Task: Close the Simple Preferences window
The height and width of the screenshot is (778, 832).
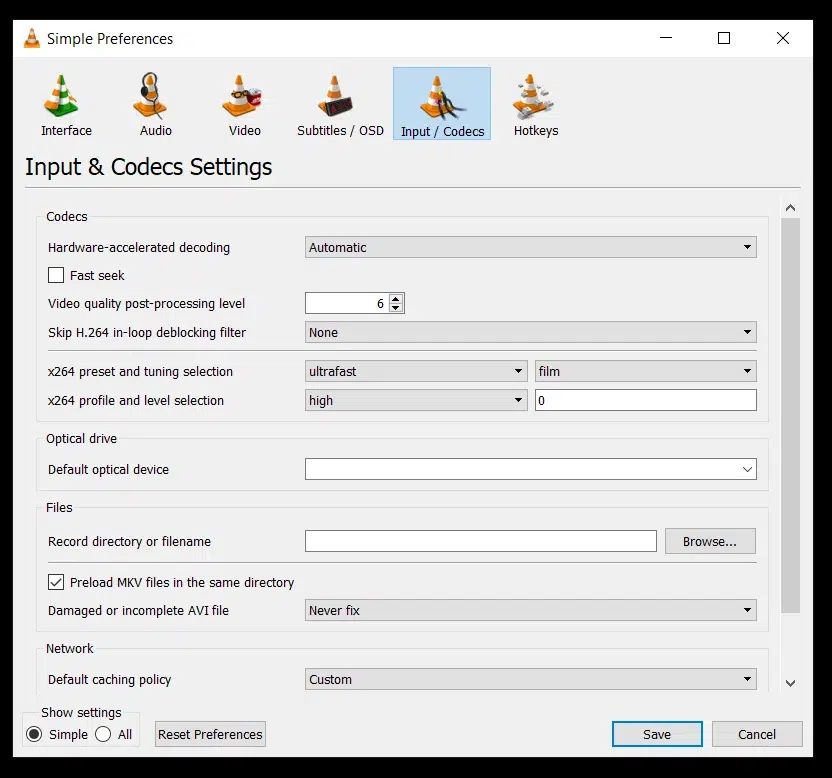Action: click(783, 38)
